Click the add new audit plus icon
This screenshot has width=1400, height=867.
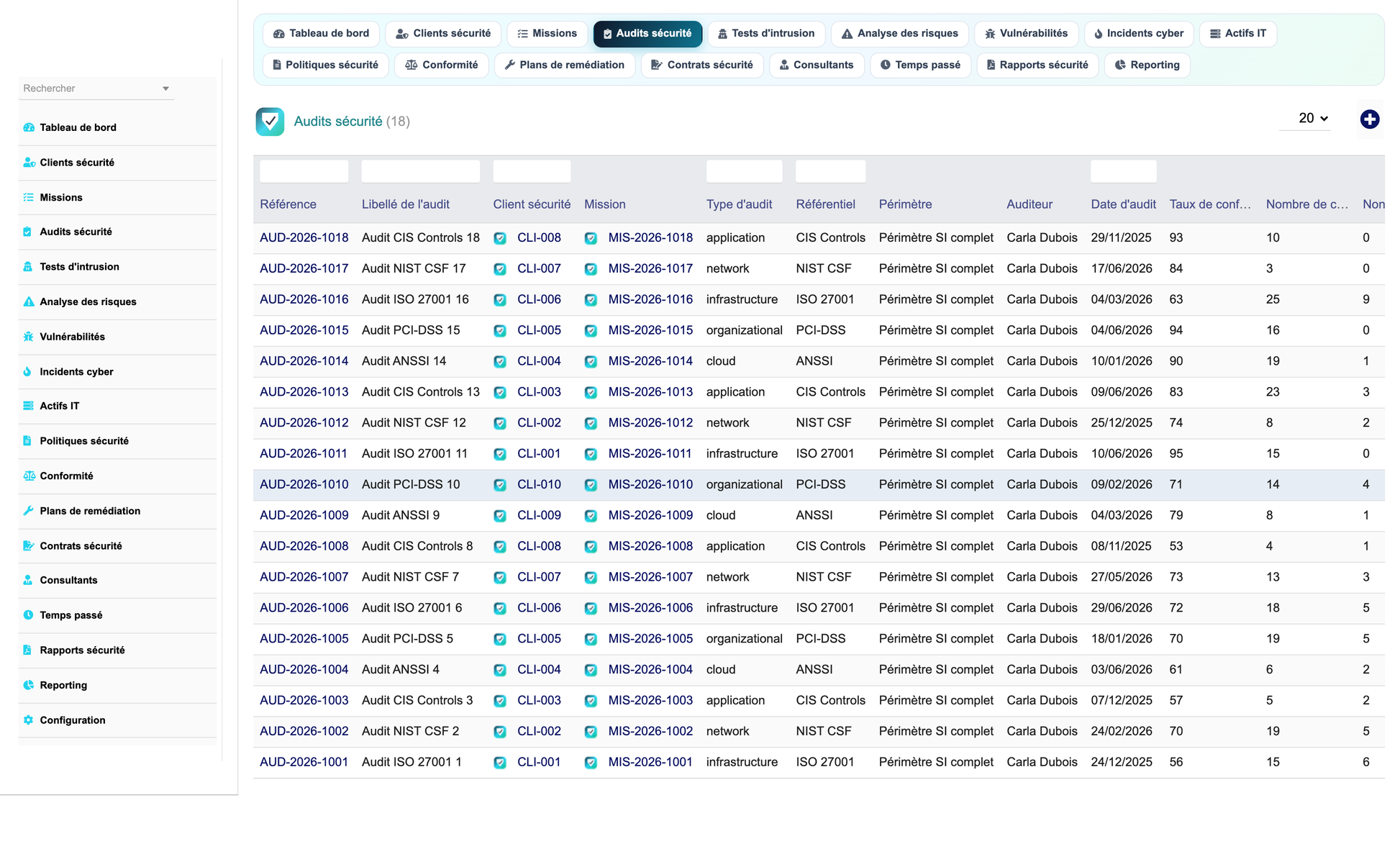pos(1369,119)
